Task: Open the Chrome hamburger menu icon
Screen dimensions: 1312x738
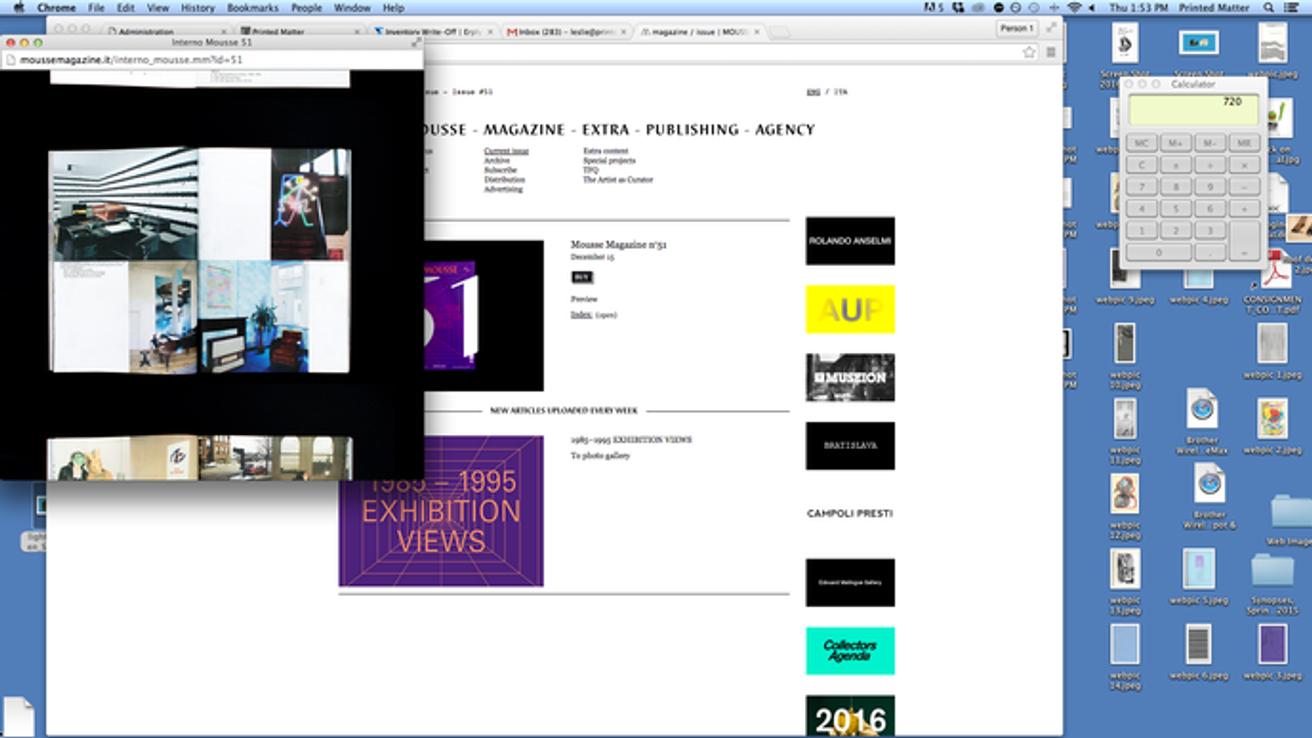Action: point(1051,52)
